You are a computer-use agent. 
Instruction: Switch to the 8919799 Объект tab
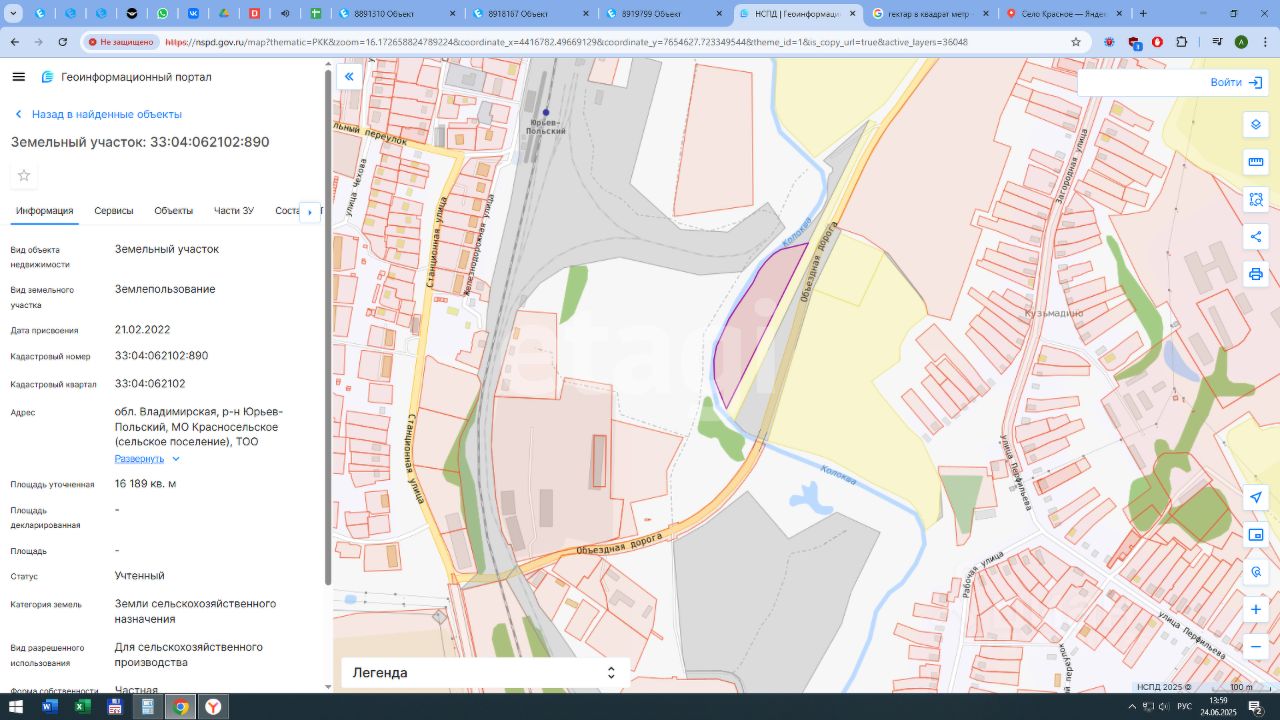point(664,14)
